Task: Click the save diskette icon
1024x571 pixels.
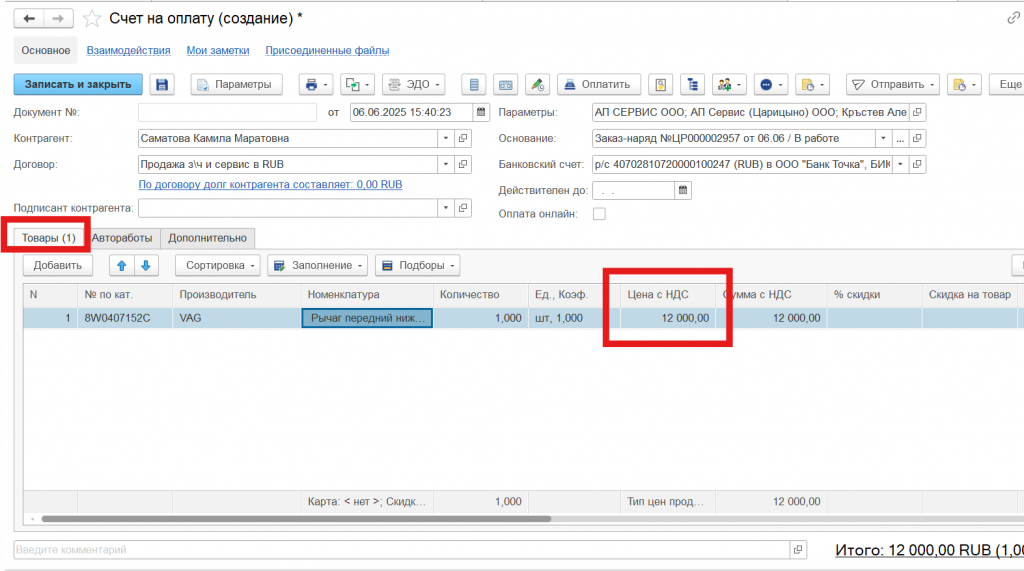Action: tap(162, 85)
